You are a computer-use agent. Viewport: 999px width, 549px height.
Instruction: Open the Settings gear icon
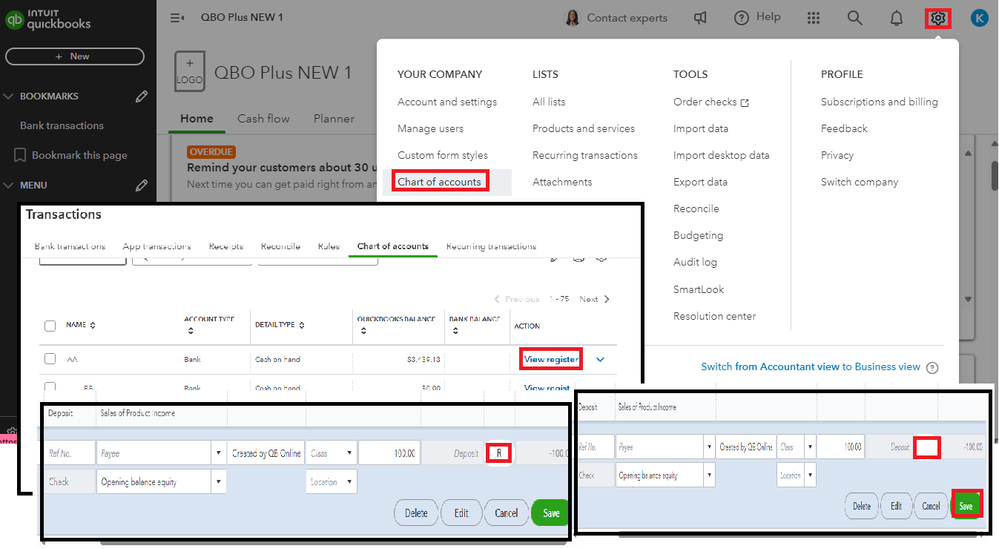[937, 18]
